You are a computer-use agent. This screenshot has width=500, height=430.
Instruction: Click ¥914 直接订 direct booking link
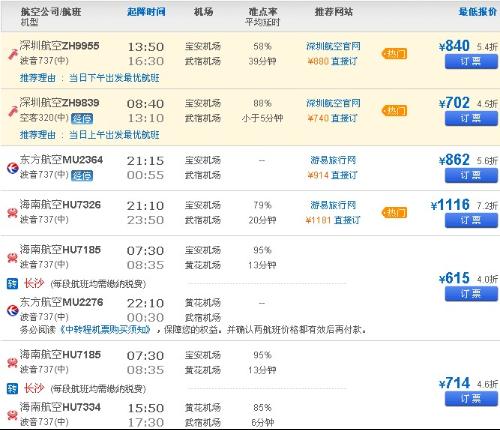(333, 175)
